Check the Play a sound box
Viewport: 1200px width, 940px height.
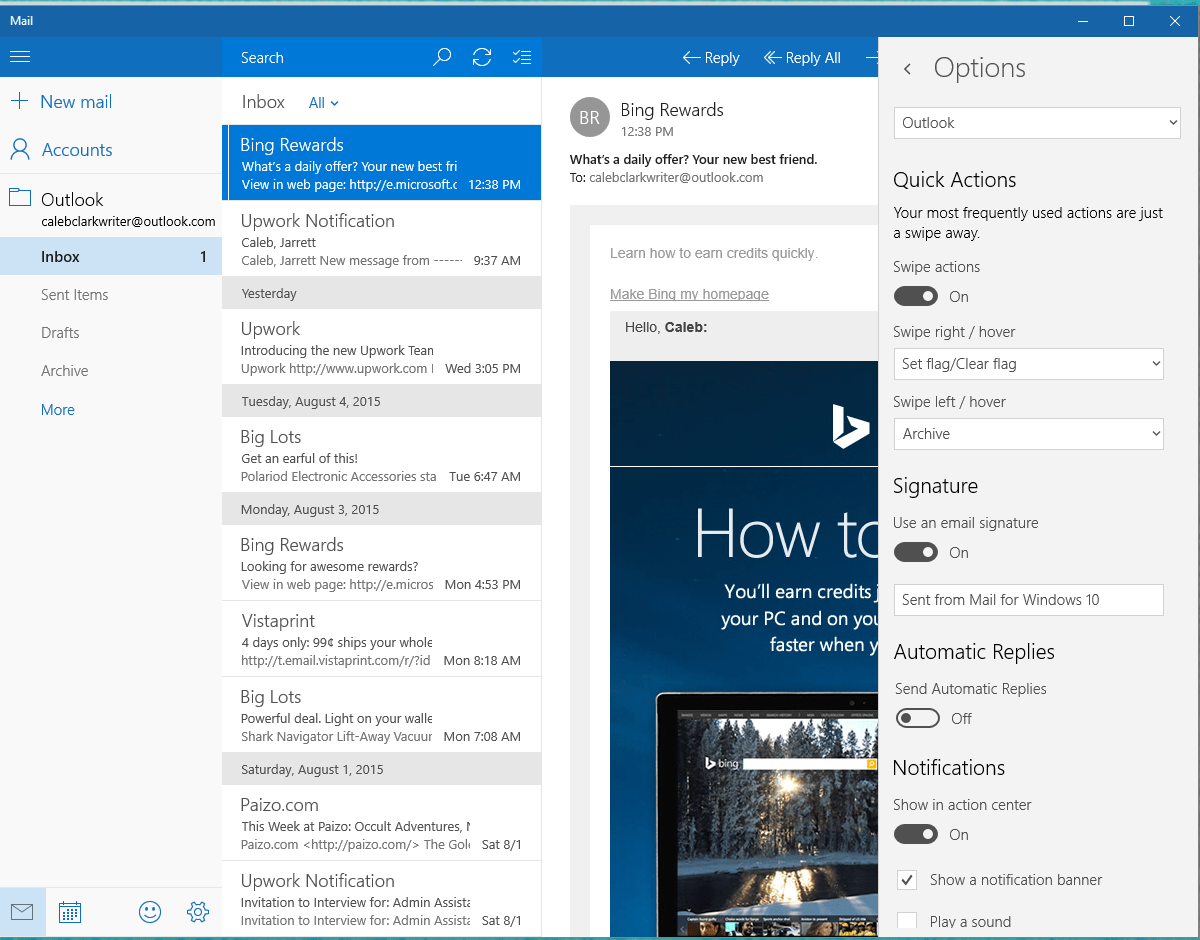[907, 921]
